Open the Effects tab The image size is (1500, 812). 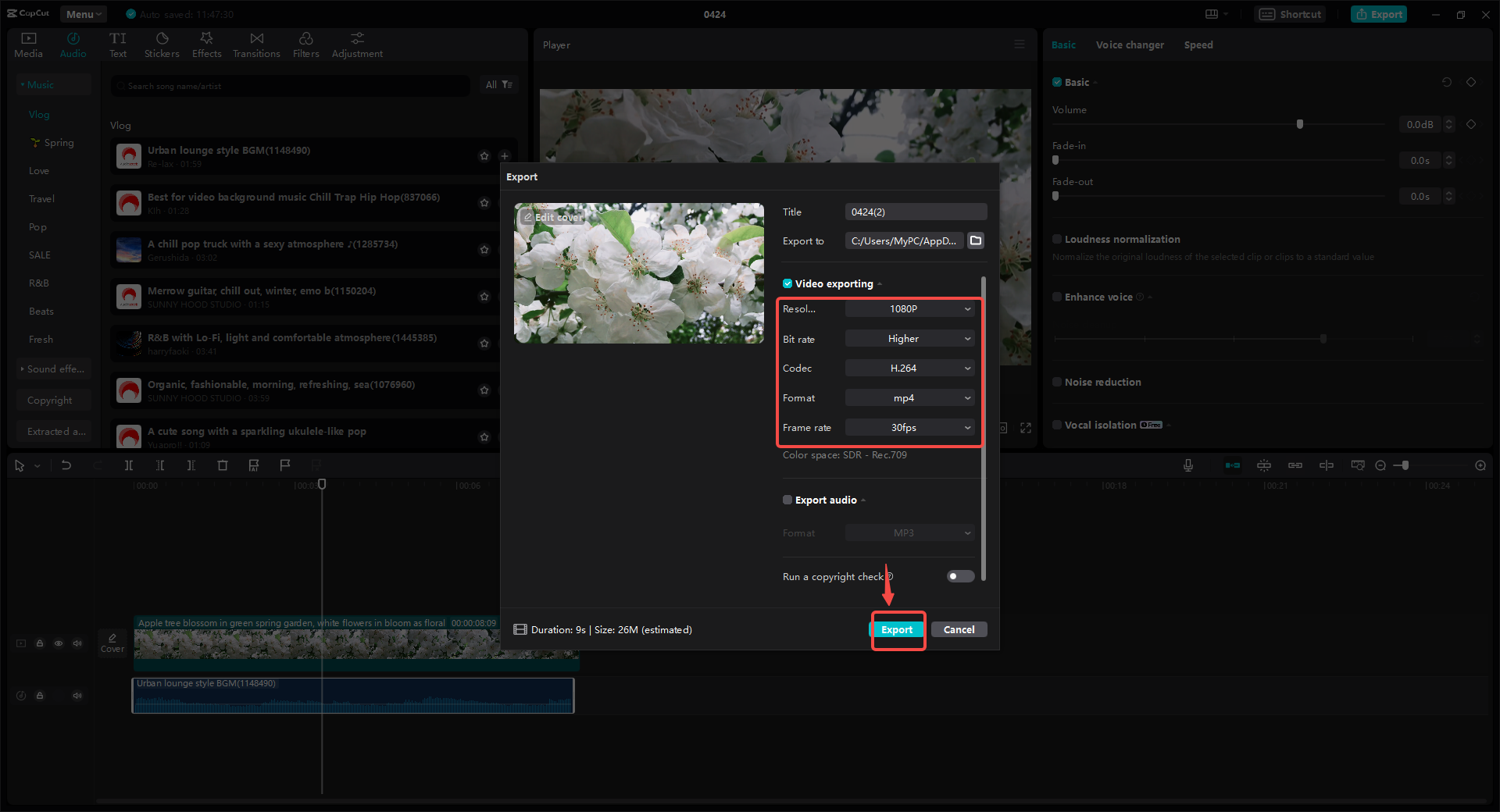pyautogui.click(x=206, y=45)
